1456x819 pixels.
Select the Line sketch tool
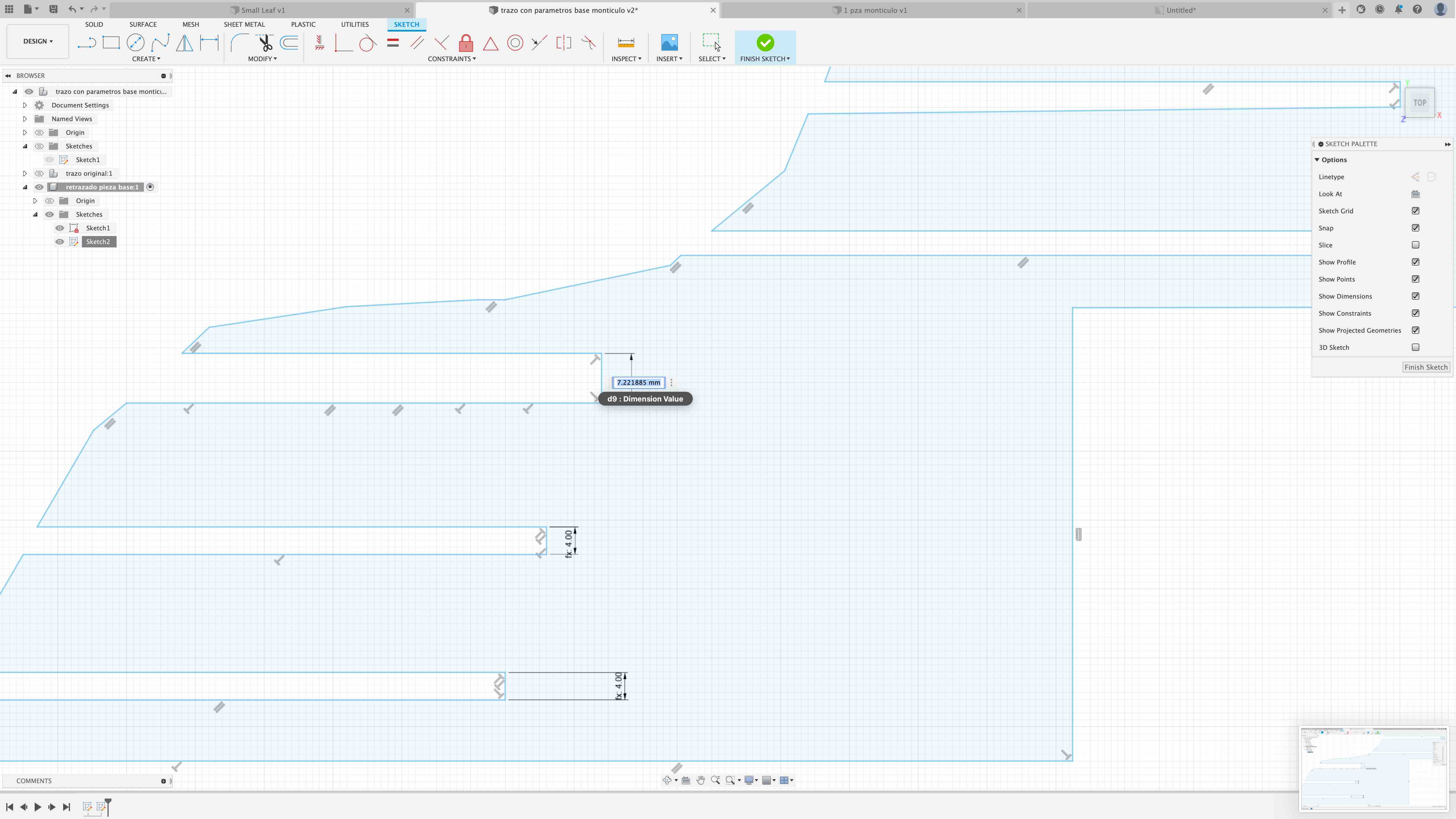[86, 43]
